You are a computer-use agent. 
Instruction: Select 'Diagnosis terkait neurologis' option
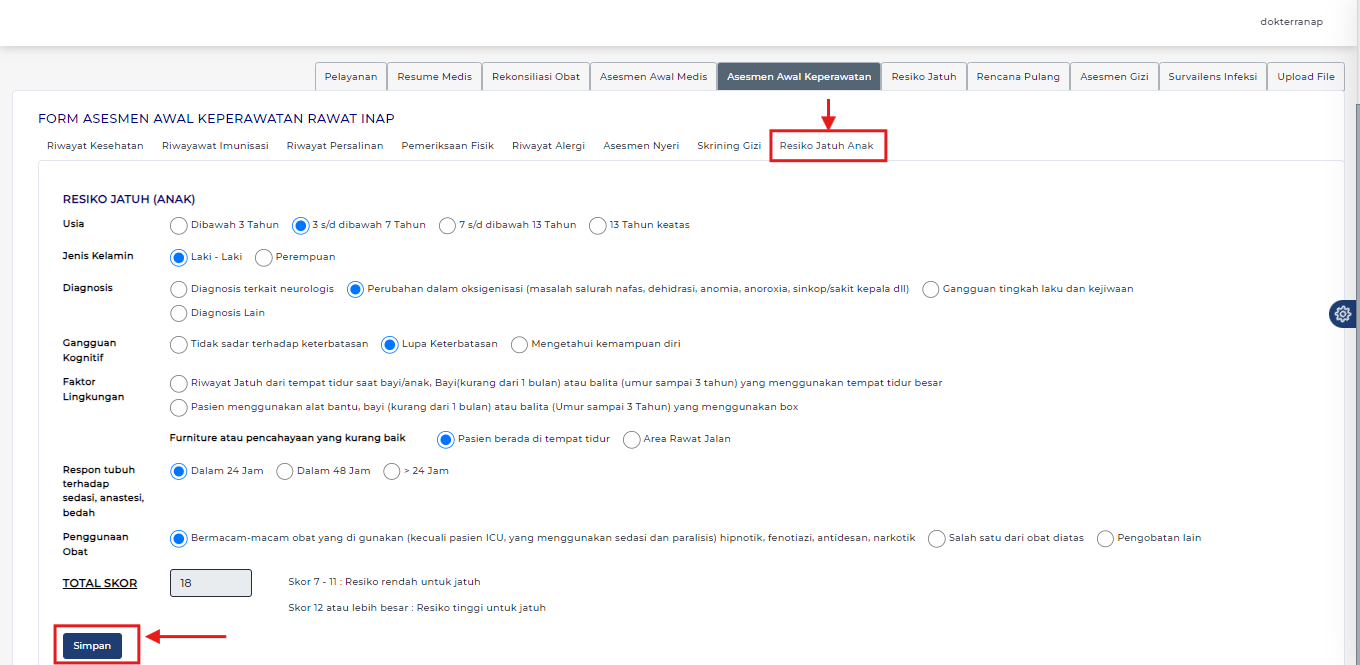click(179, 289)
